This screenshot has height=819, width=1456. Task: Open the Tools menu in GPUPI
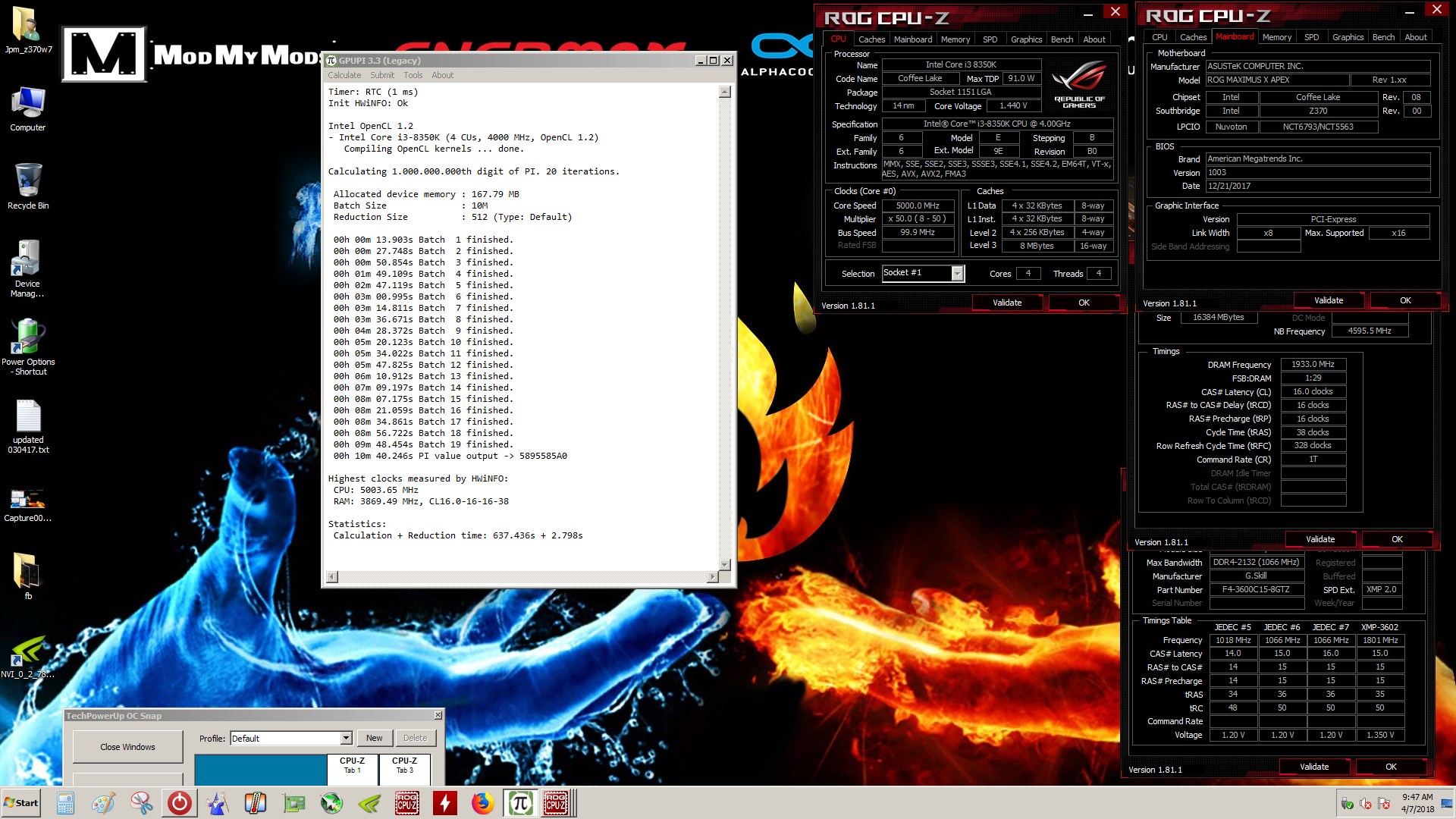tap(413, 75)
